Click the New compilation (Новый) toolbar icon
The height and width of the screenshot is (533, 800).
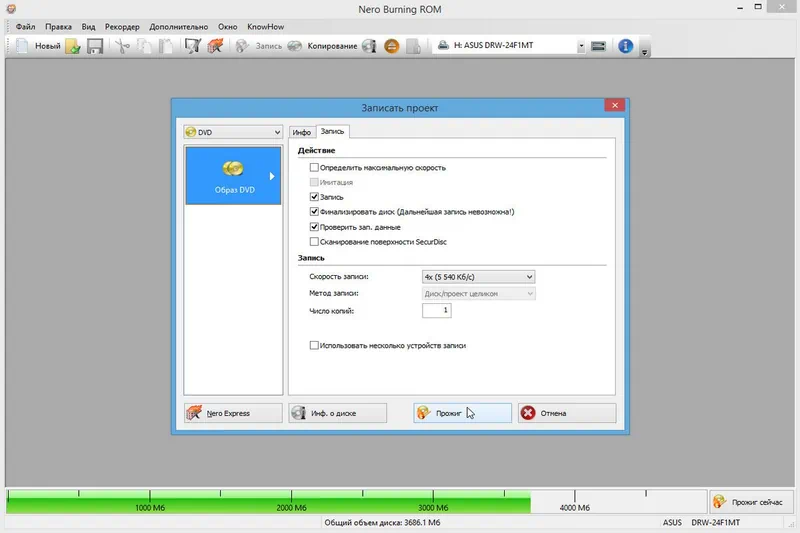point(38,46)
